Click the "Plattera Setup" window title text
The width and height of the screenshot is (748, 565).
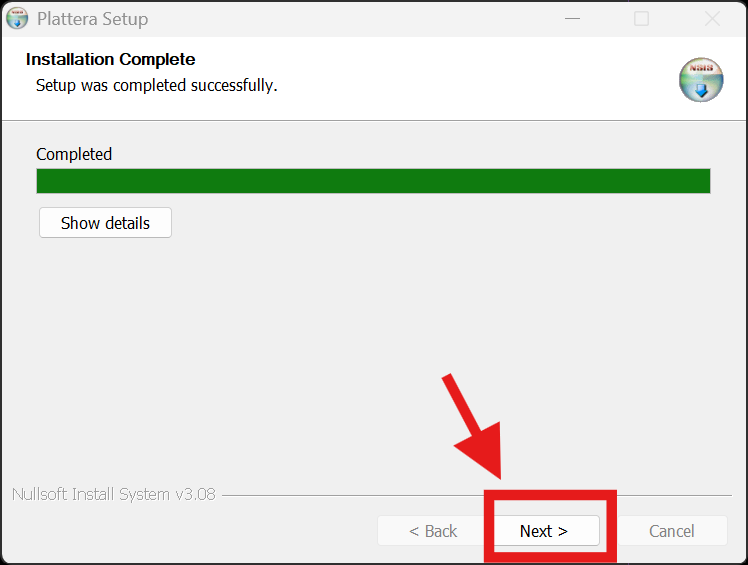[x=92, y=19]
